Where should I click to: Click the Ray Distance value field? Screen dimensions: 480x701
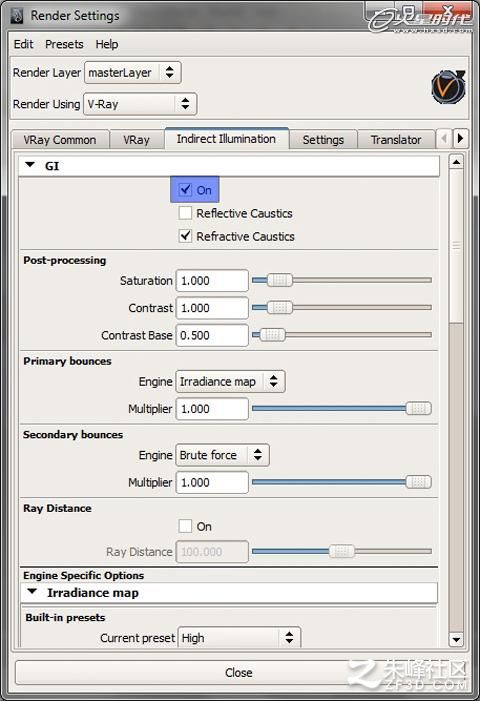tap(212, 552)
